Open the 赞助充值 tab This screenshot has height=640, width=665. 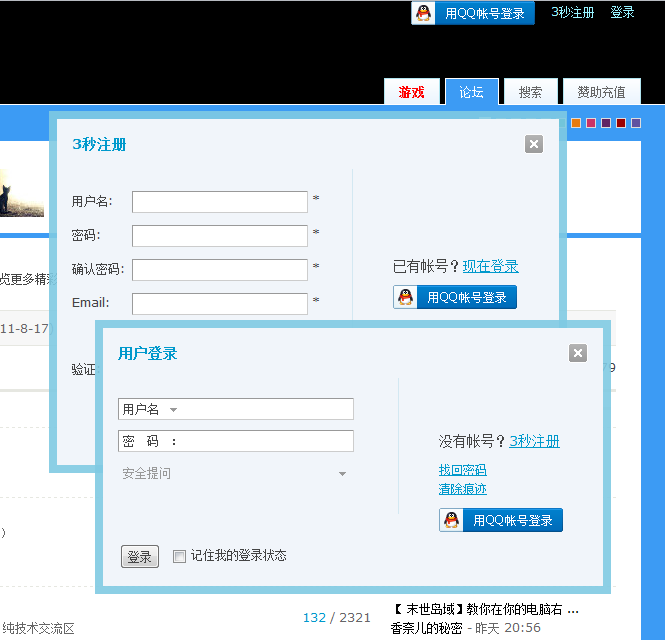click(601, 91)
